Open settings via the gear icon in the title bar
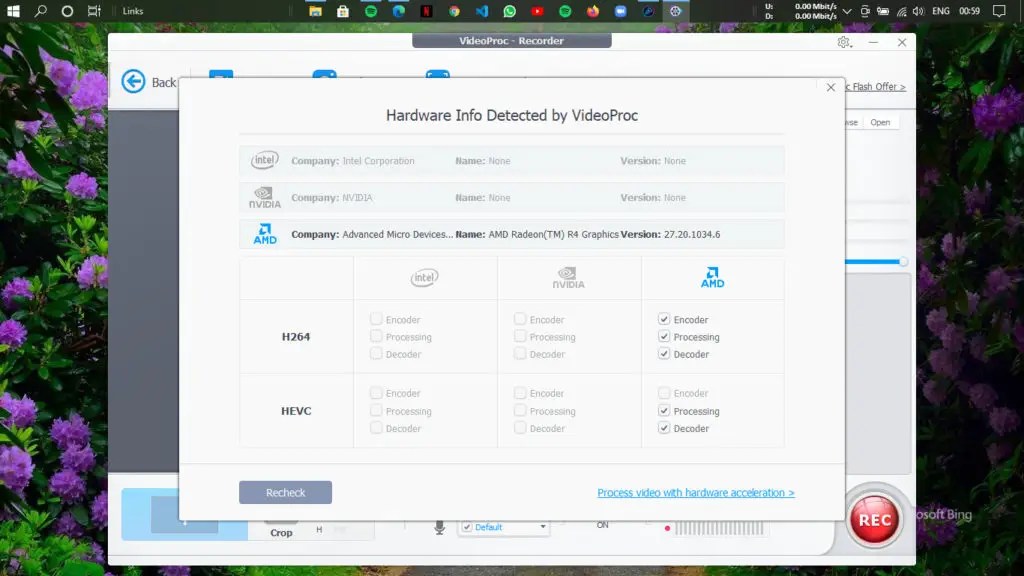The image size is (1024, 576). [843, 42]
